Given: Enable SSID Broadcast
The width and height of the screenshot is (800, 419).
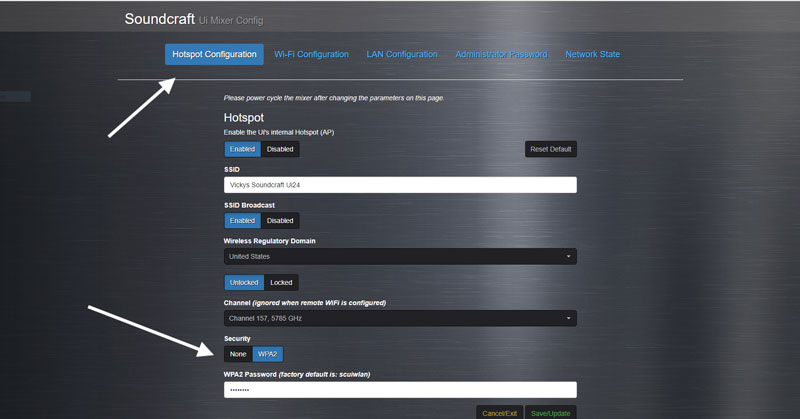Looking at the screenshot, I should click(x=242, y=220).
